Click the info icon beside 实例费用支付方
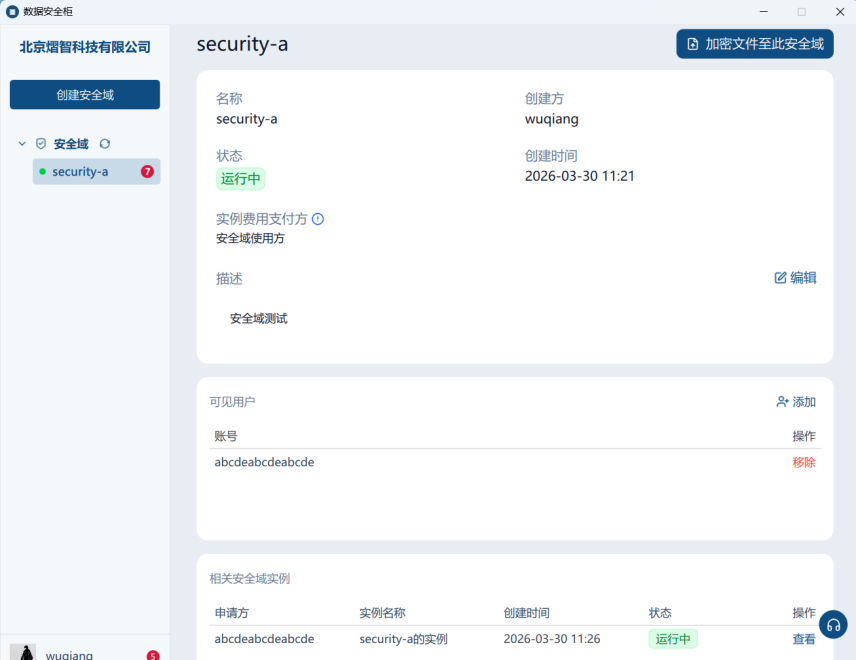The image size is (856, 660). (318, 219)
